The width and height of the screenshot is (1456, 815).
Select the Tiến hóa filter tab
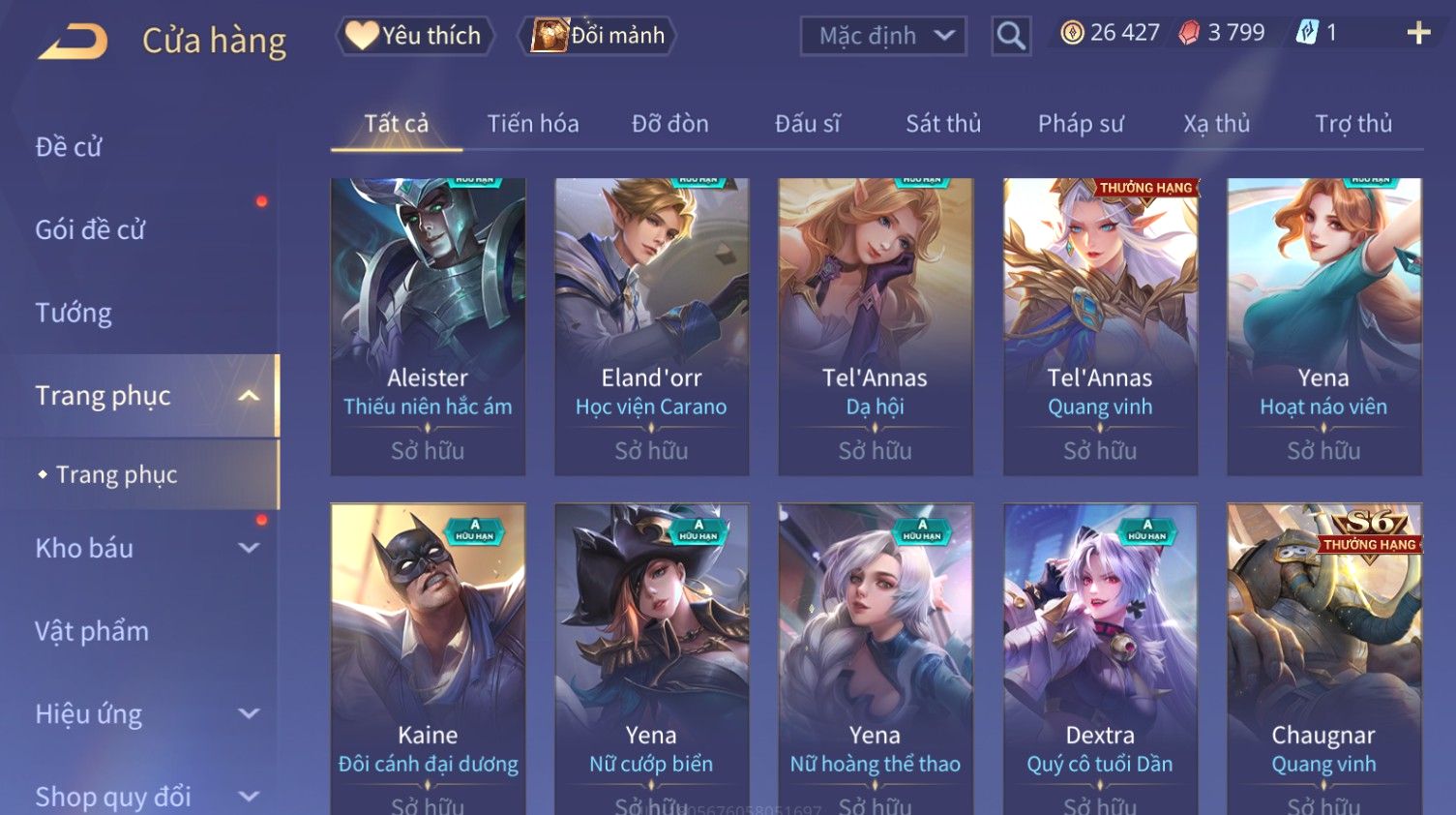tap(533, 124)
